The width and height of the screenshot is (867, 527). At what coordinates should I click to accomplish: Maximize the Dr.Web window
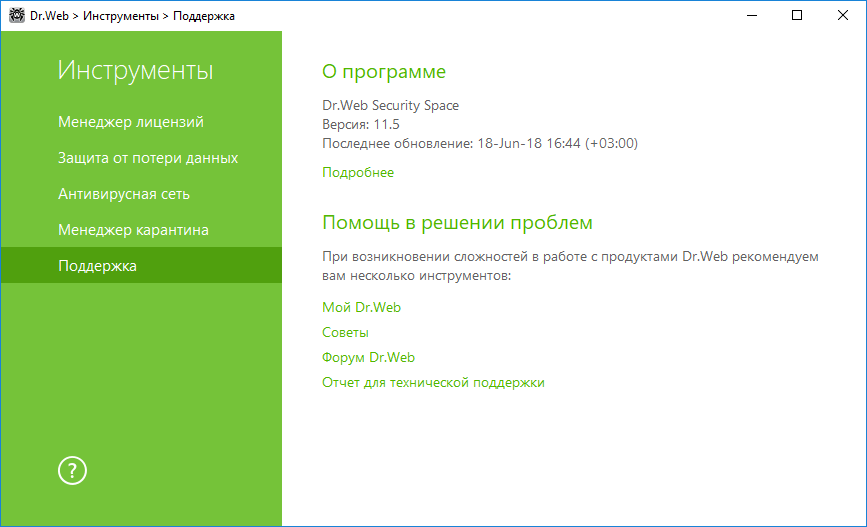pos(797,15)
